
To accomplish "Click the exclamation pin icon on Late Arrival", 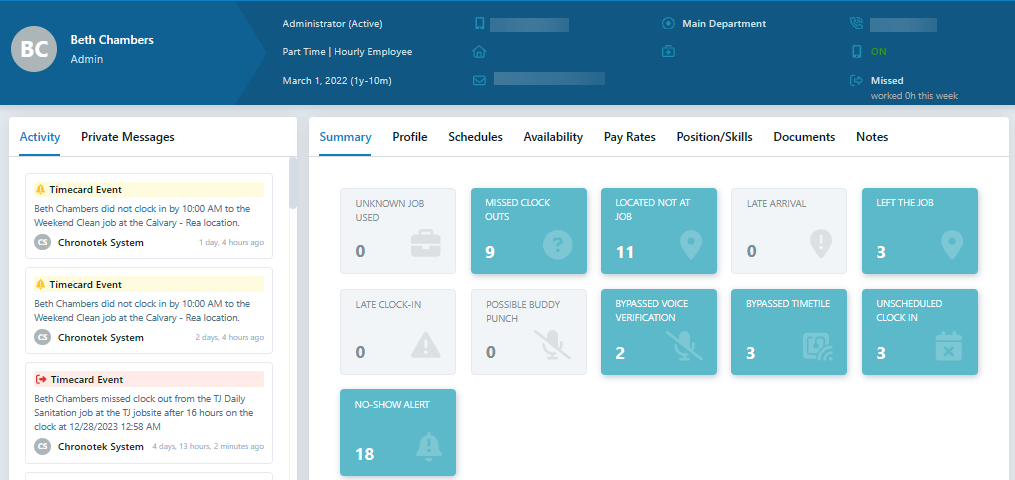I will pyautogui.click(x=821, y=245).
